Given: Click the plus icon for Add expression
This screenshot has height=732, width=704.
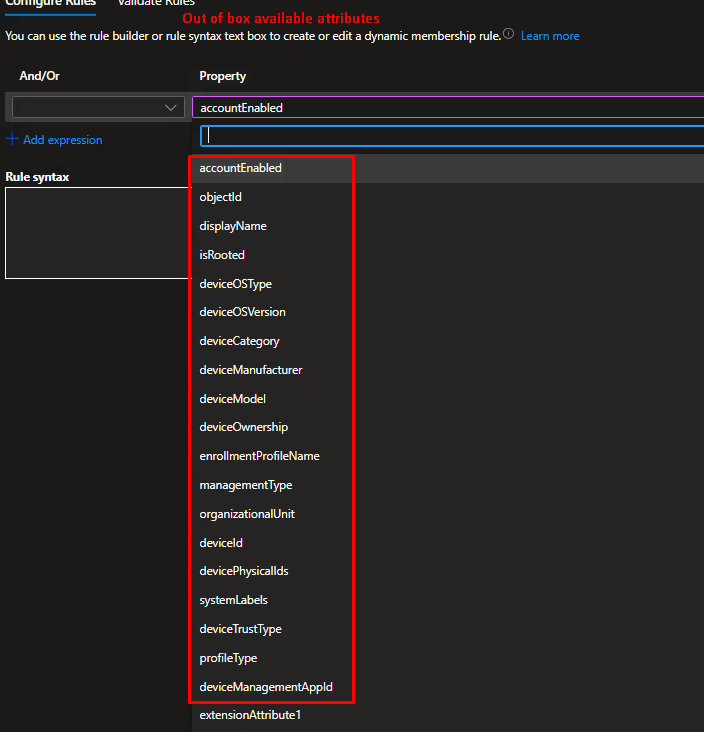Looking at the screenshot, I should [x=12, y=140].
